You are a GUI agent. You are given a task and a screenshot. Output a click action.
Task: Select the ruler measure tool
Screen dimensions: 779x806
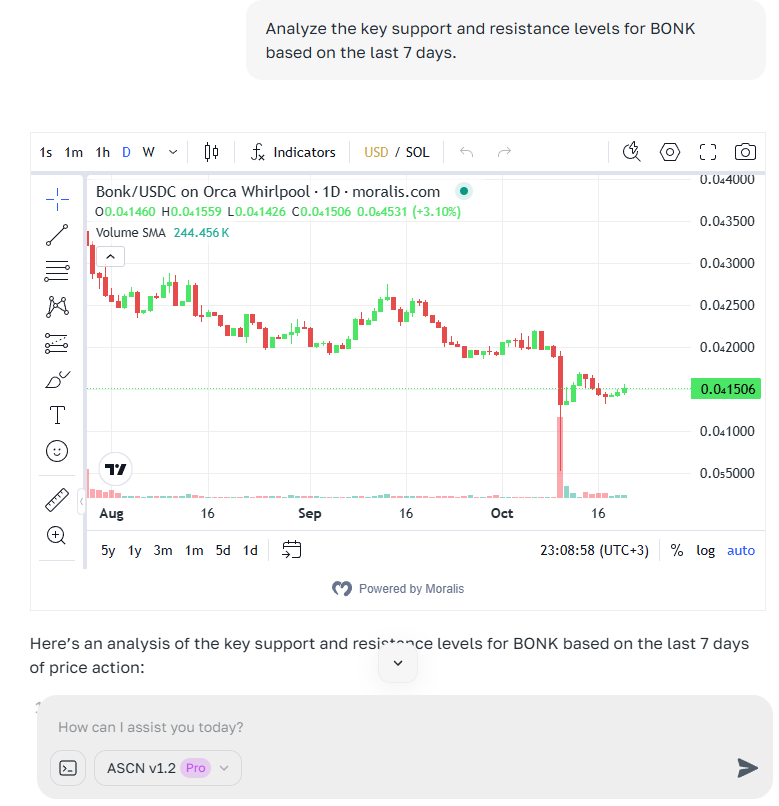tap(57, 499)
